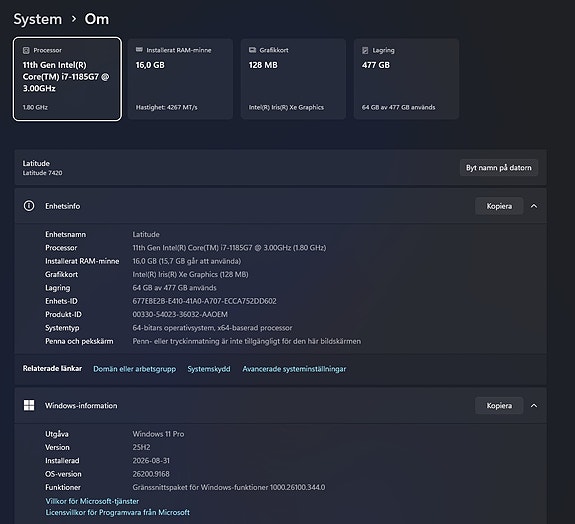
Task: Open Systemskydd link
Action: coord(209,369)
